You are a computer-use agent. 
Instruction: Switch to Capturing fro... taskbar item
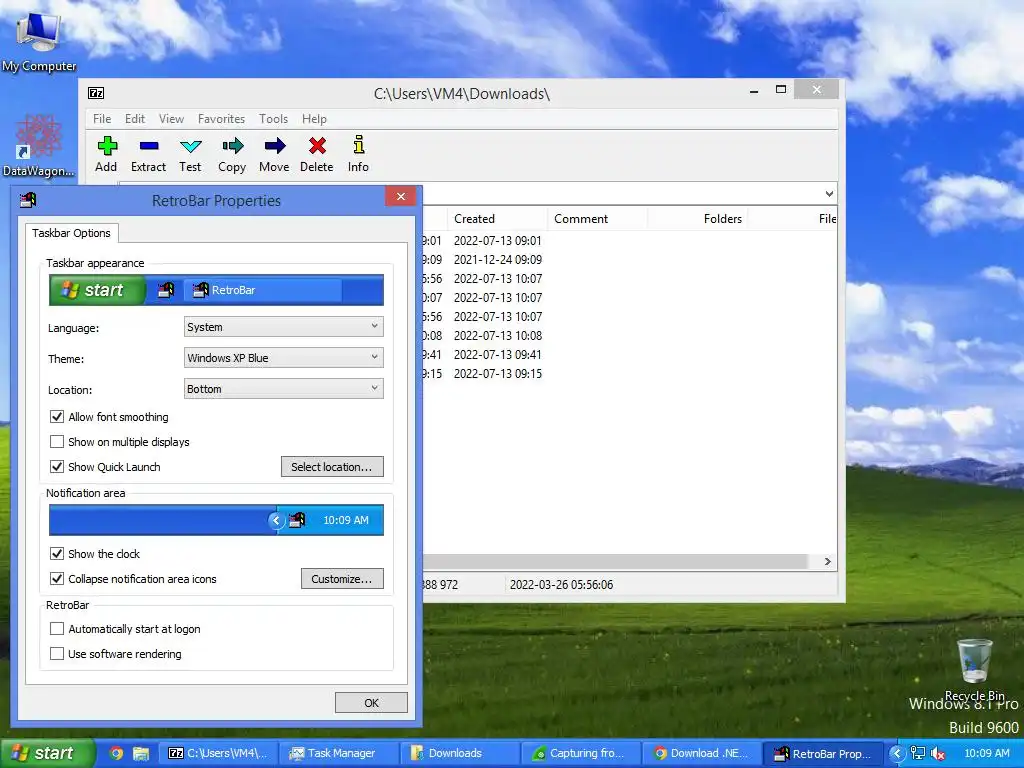tap(581, 753)
